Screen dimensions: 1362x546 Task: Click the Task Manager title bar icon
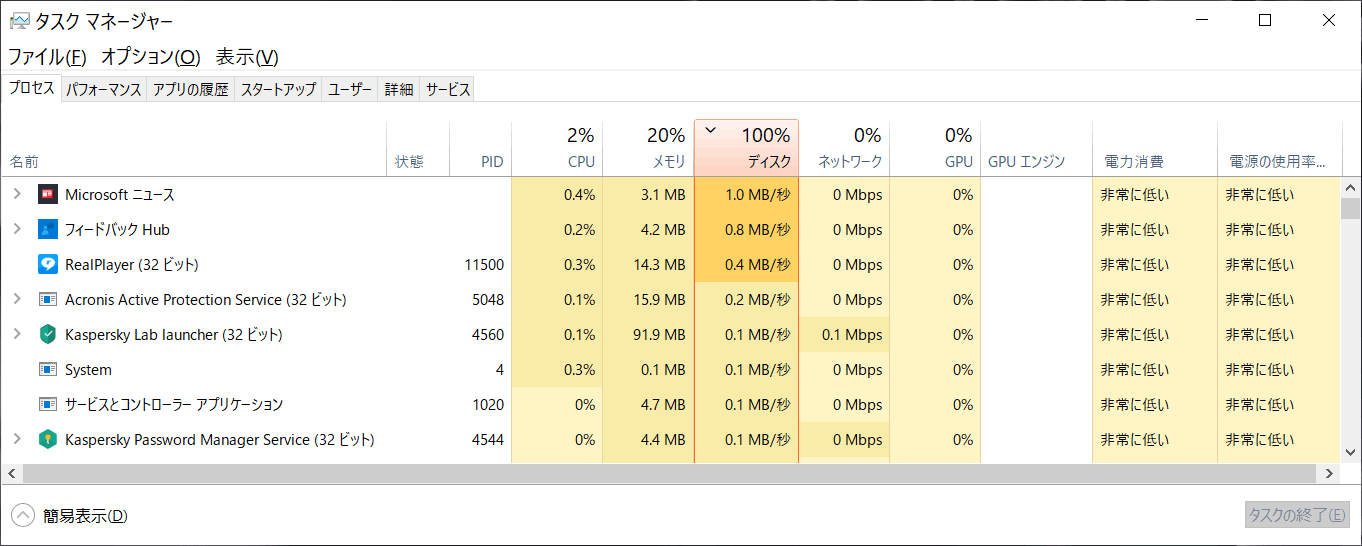pyautogui.click(x=19, y=20)
